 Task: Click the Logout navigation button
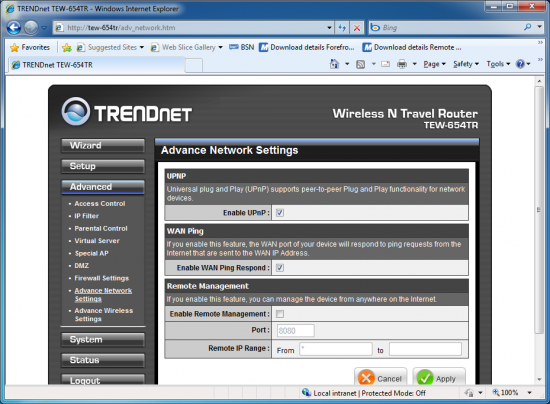click(x=103, y=380)
